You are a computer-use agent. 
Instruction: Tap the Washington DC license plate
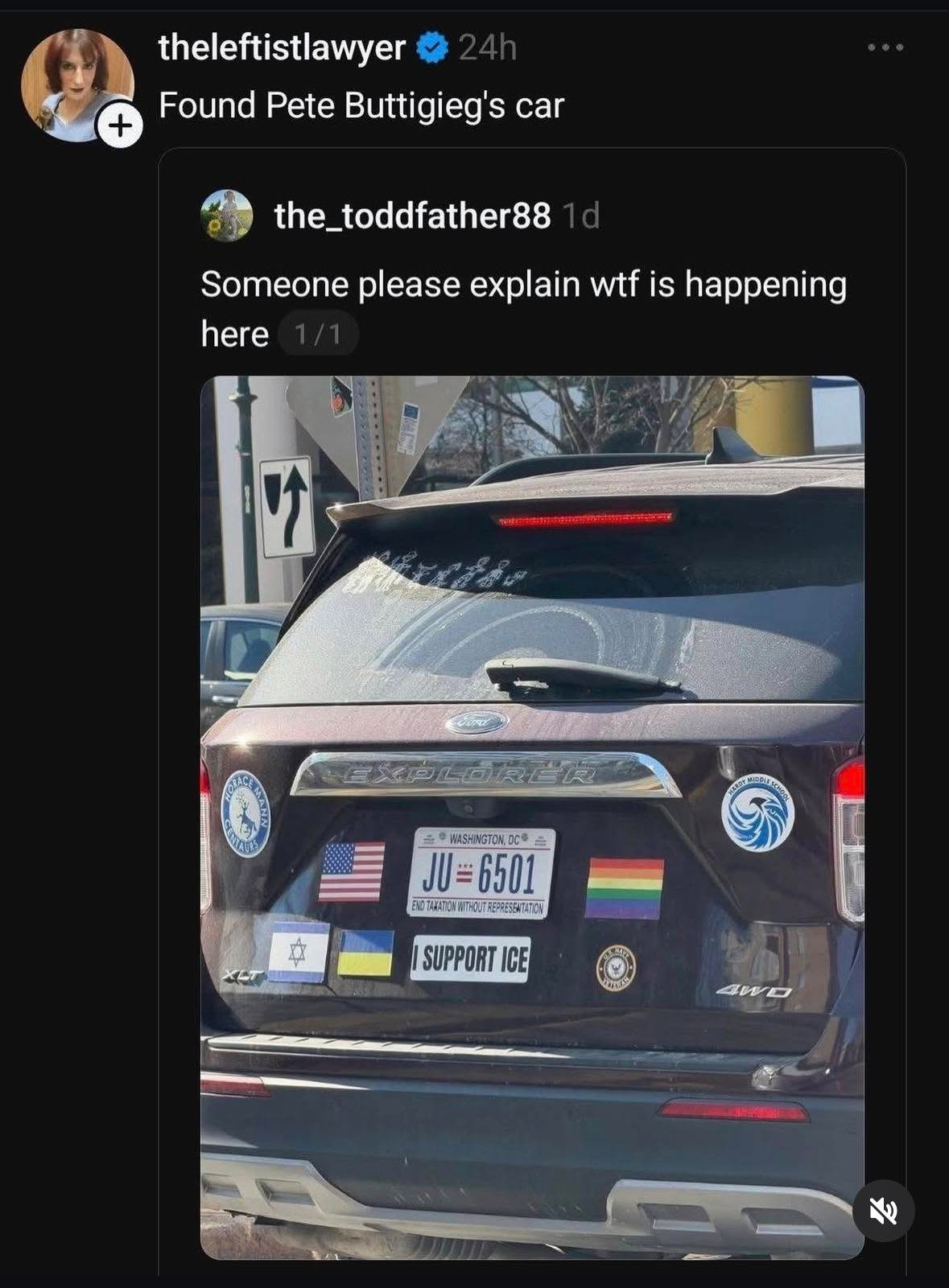pos(481,873)
